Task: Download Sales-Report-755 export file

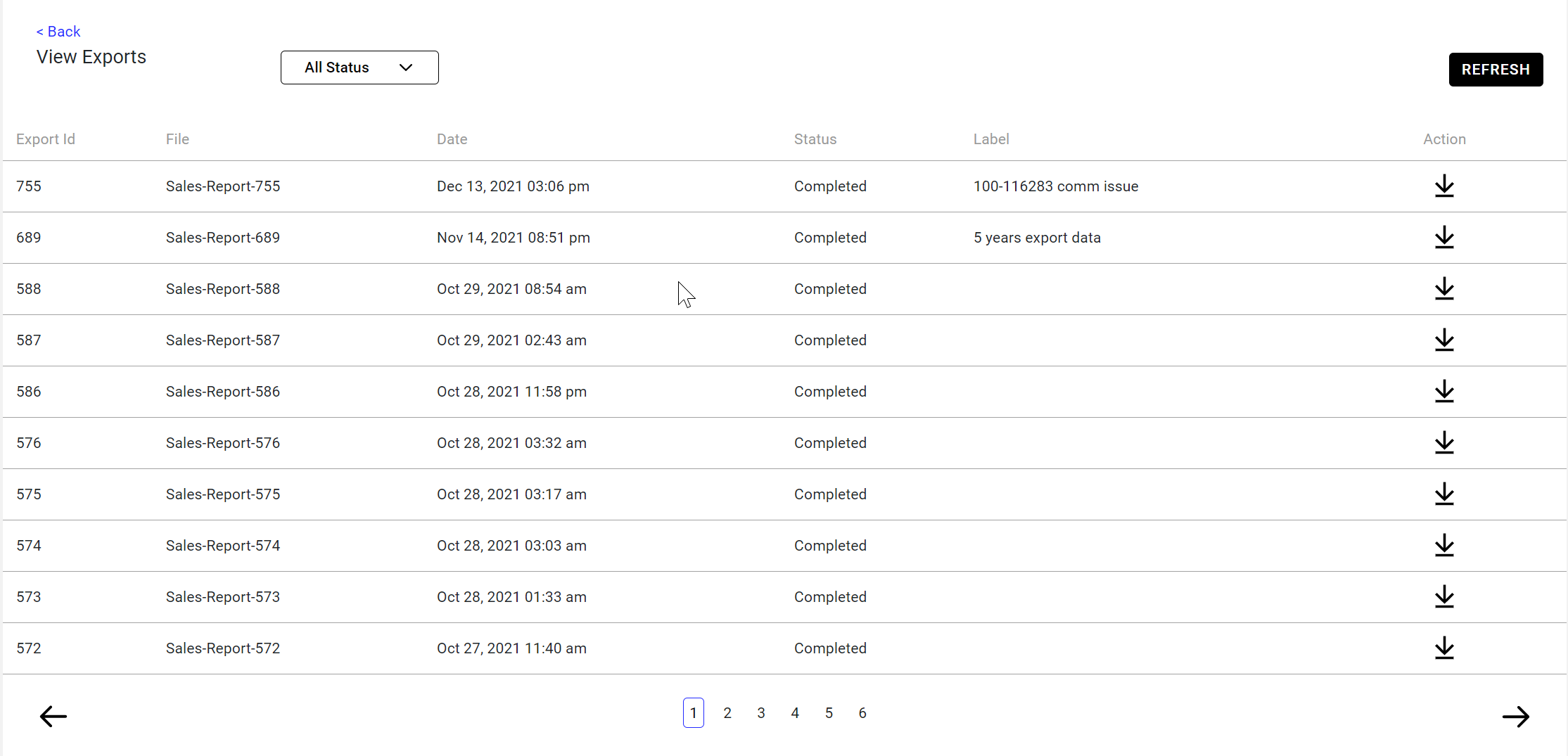Action: click(1443, 186)
